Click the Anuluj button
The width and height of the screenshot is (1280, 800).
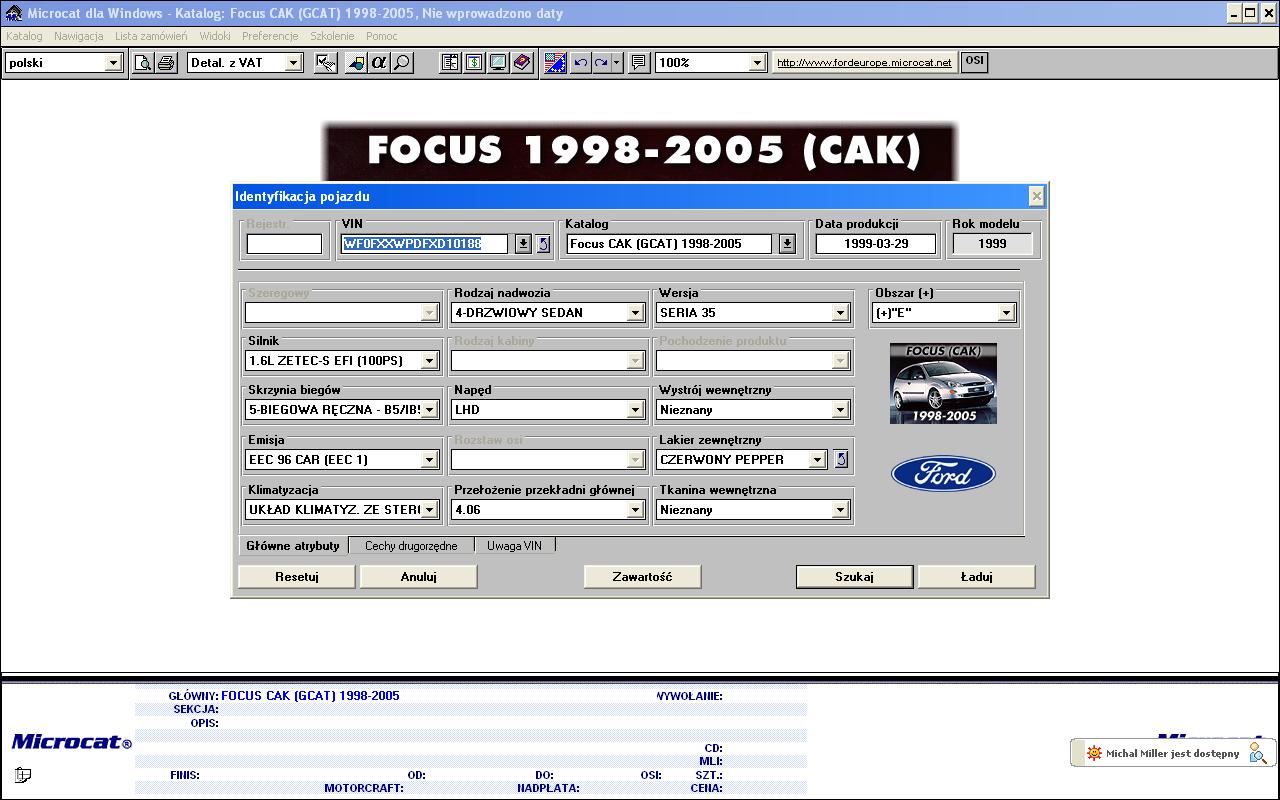419,577
